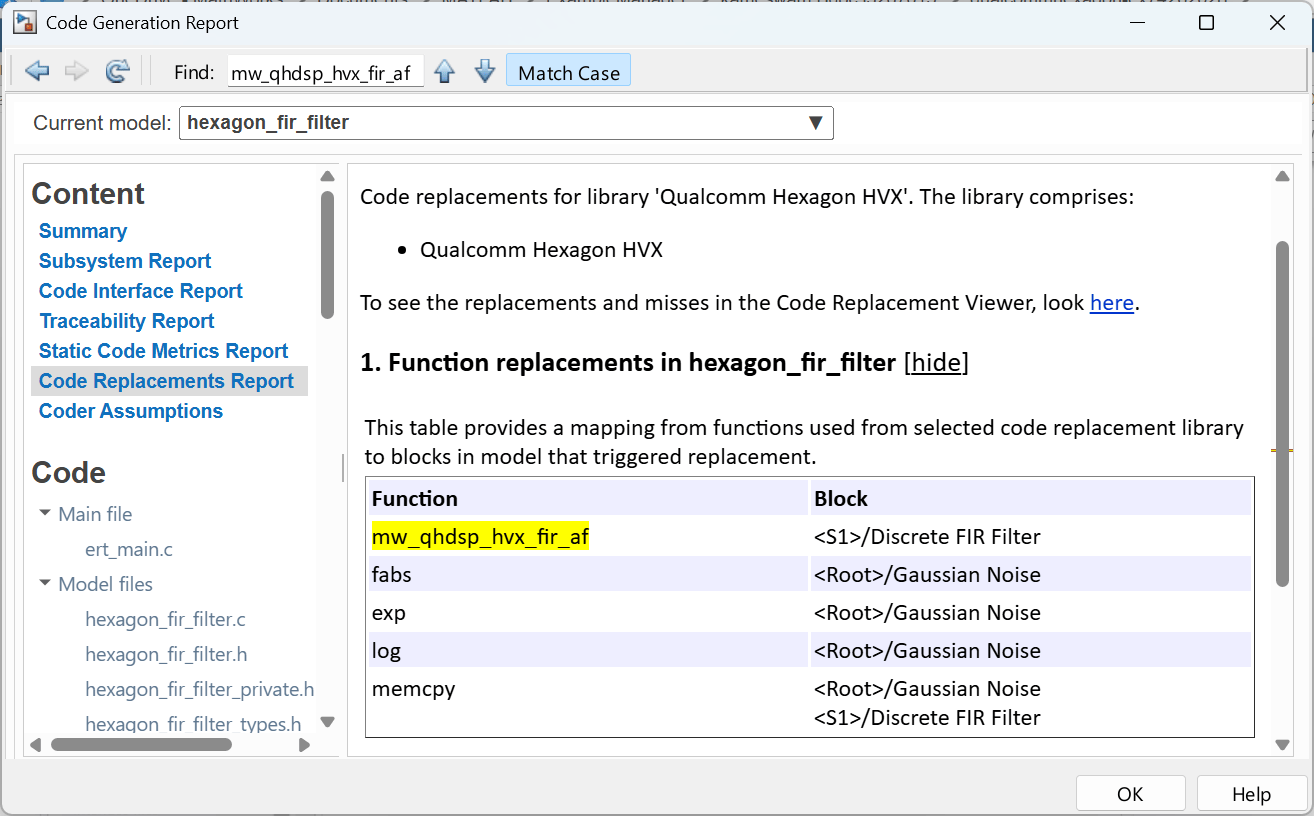Click the sidebar scroll up arrow
The height and width of the screenshot is (816, 1314).
pyautogui.click(x=327, y=176)
